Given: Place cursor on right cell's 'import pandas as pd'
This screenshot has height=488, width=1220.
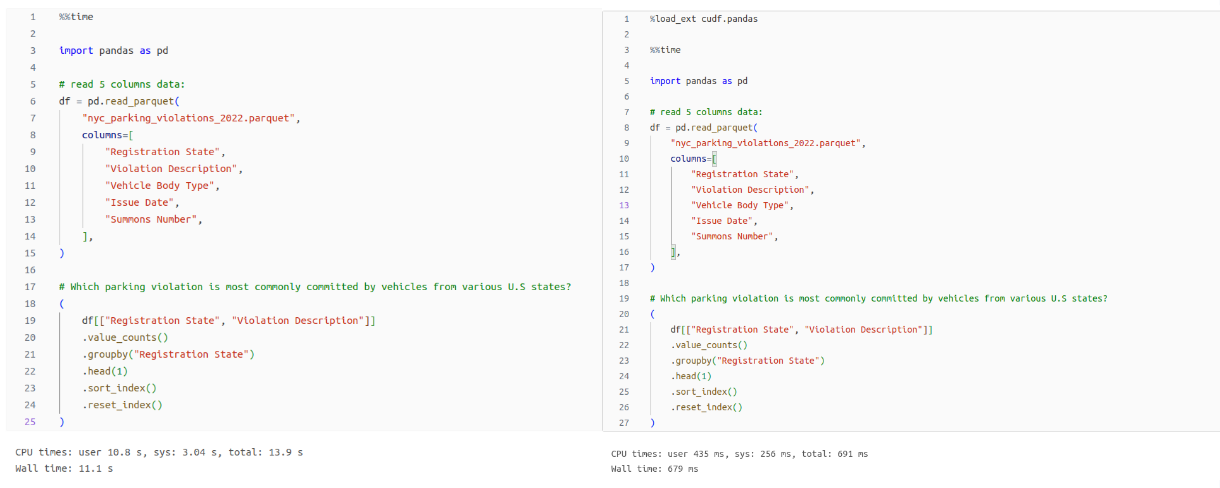Looking at the screenshot, I should [698, 81].
